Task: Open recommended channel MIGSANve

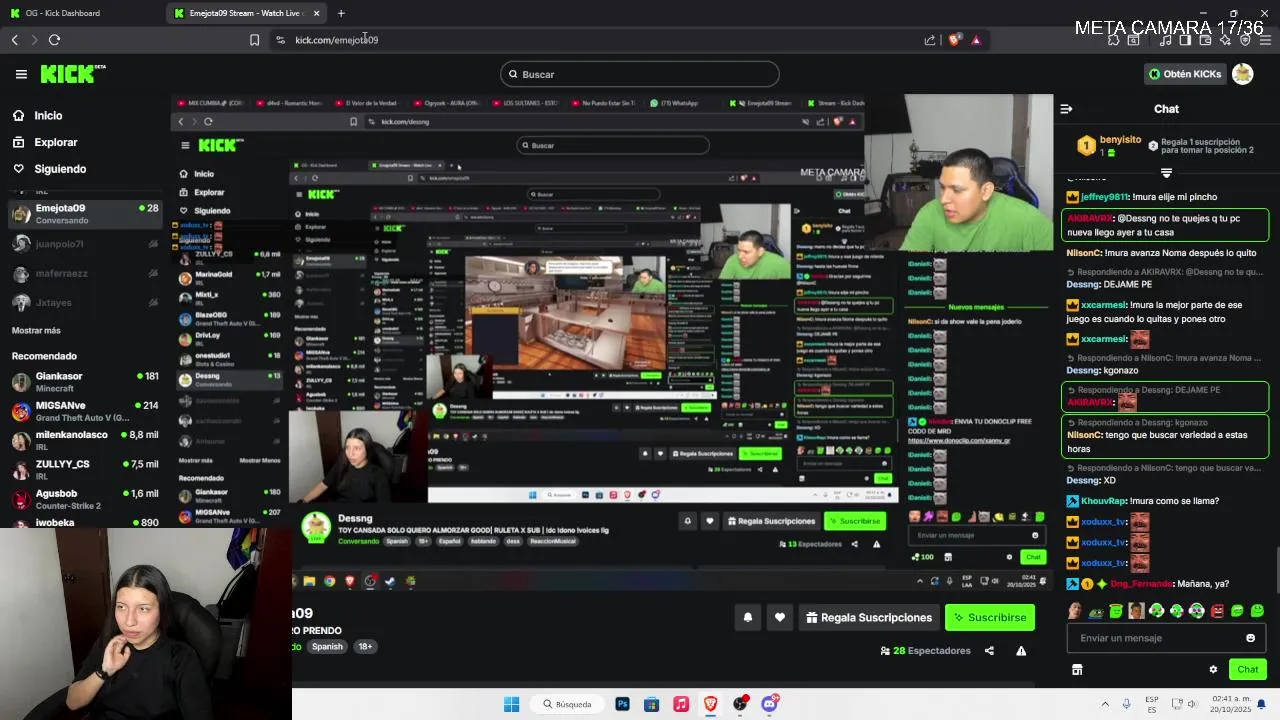Action: [x=84, y=411]
